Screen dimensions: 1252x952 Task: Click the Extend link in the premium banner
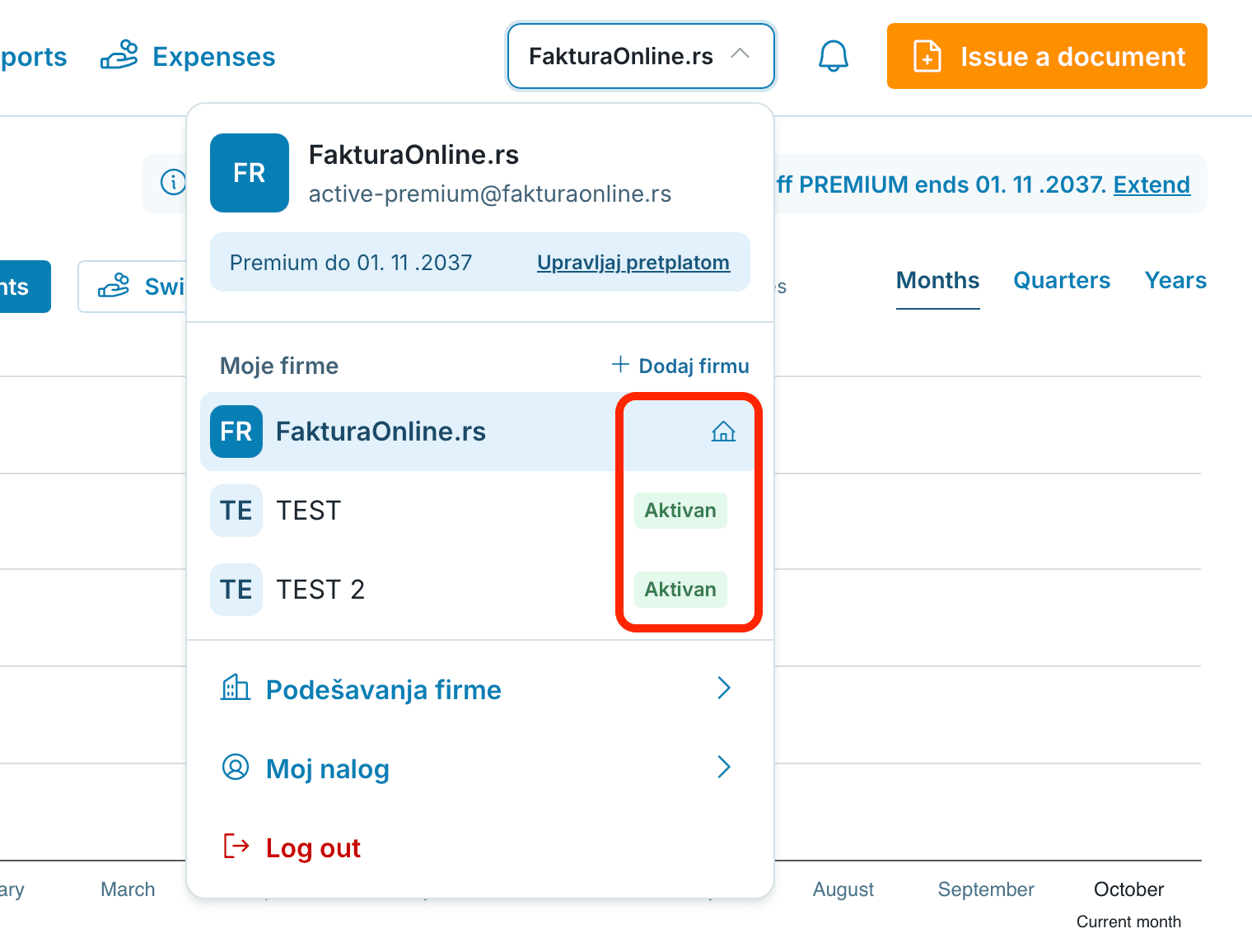click(x=1152, y=184)
